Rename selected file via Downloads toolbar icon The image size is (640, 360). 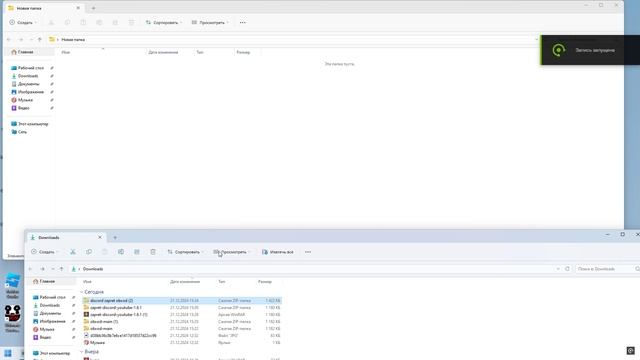(x=121, y=252)
